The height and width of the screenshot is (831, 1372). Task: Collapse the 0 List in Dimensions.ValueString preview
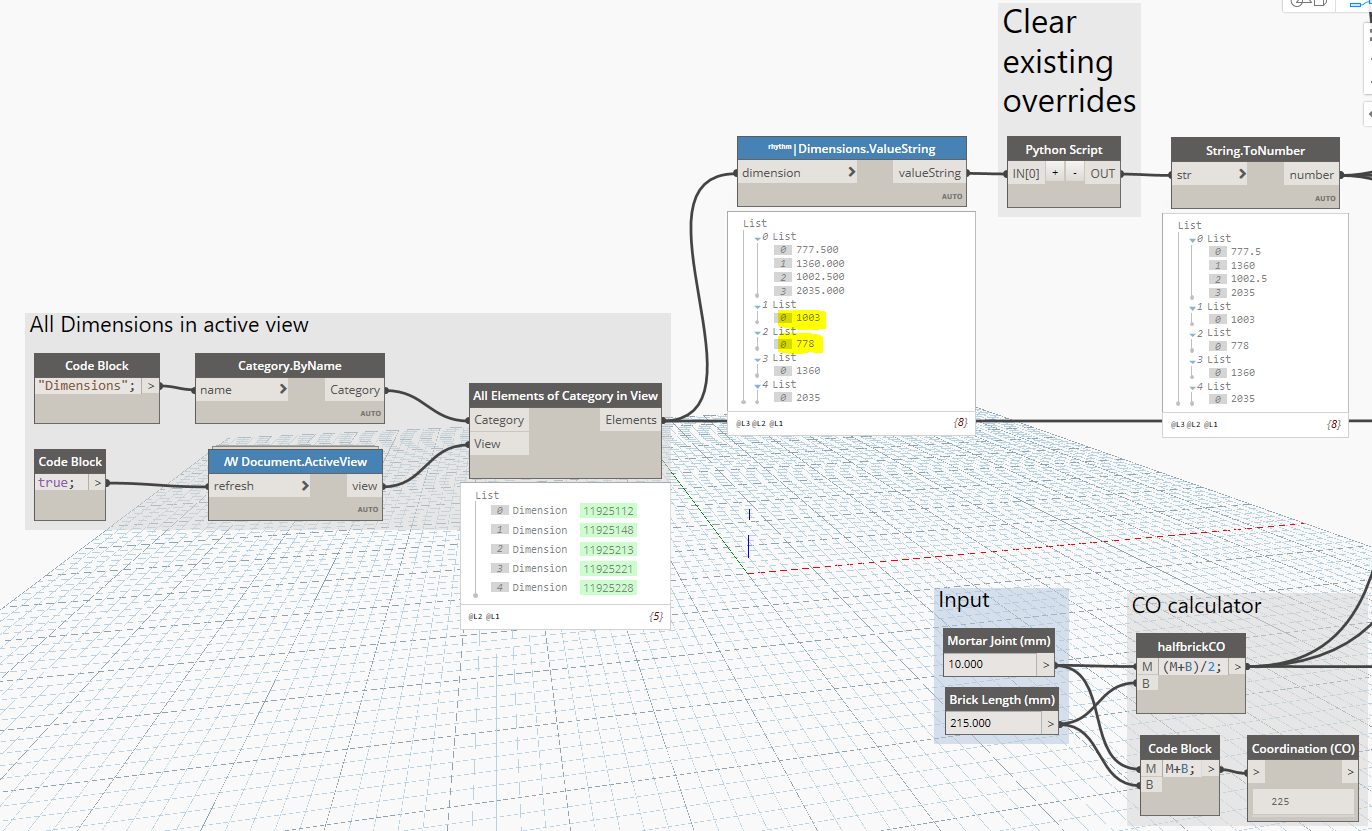(757, 237)
